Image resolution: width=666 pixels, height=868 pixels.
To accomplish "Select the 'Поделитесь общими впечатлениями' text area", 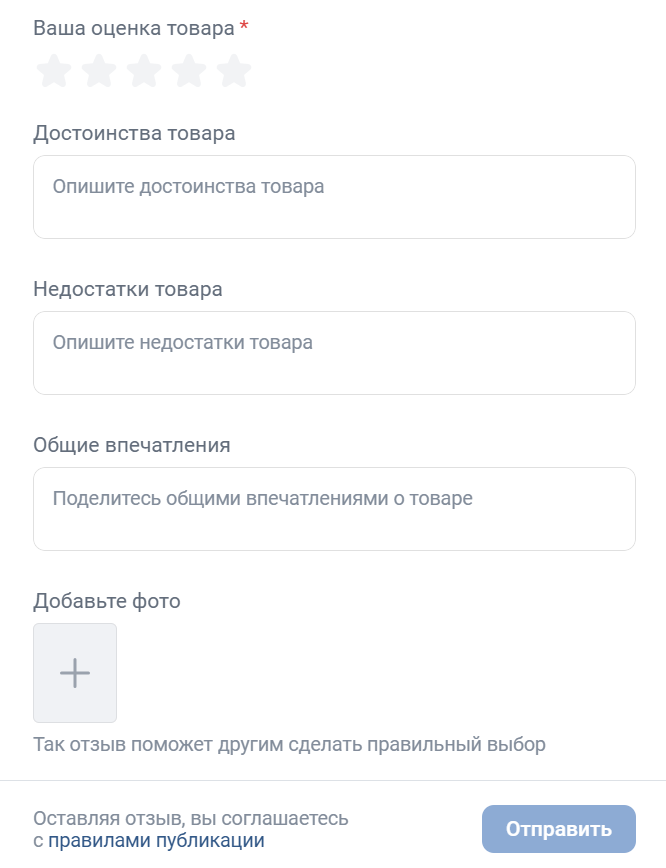I will pos(334,509).
